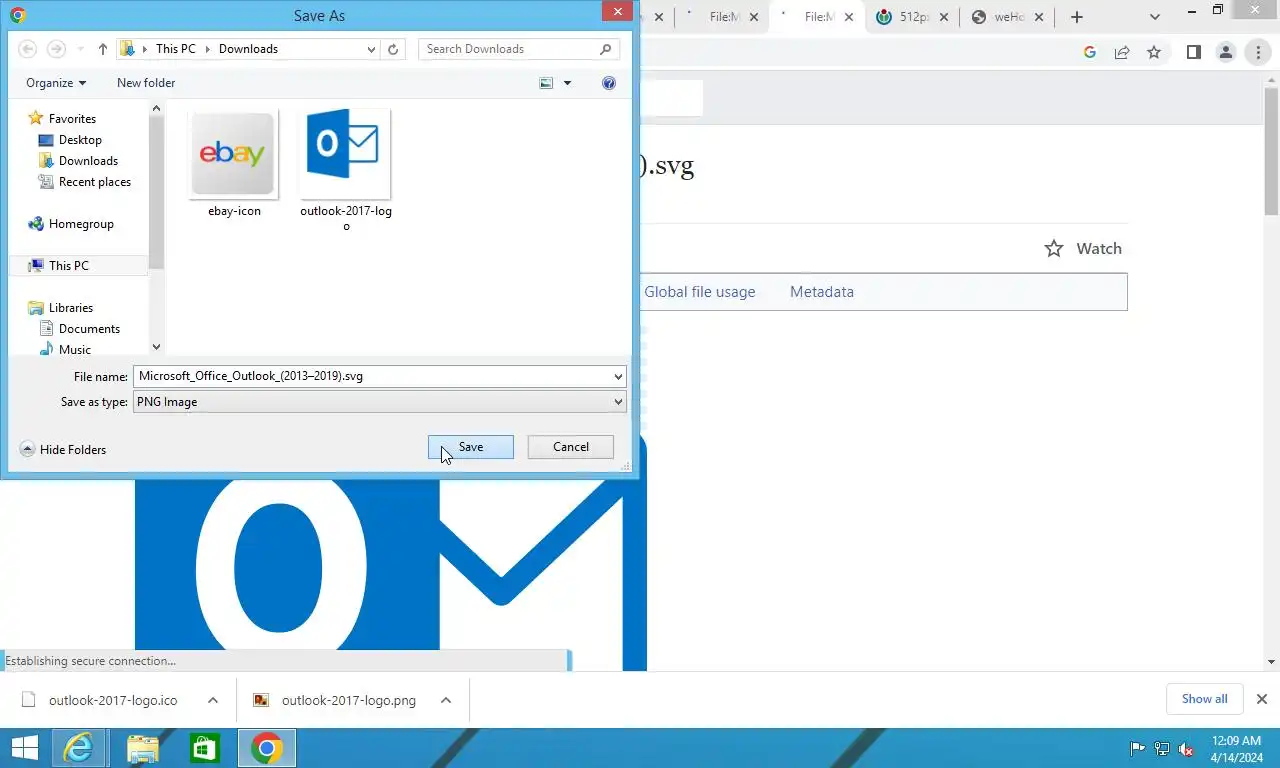Bookmark this page with star icon
Viewport: 1280px width, 768px height.
coord(1154,52)
